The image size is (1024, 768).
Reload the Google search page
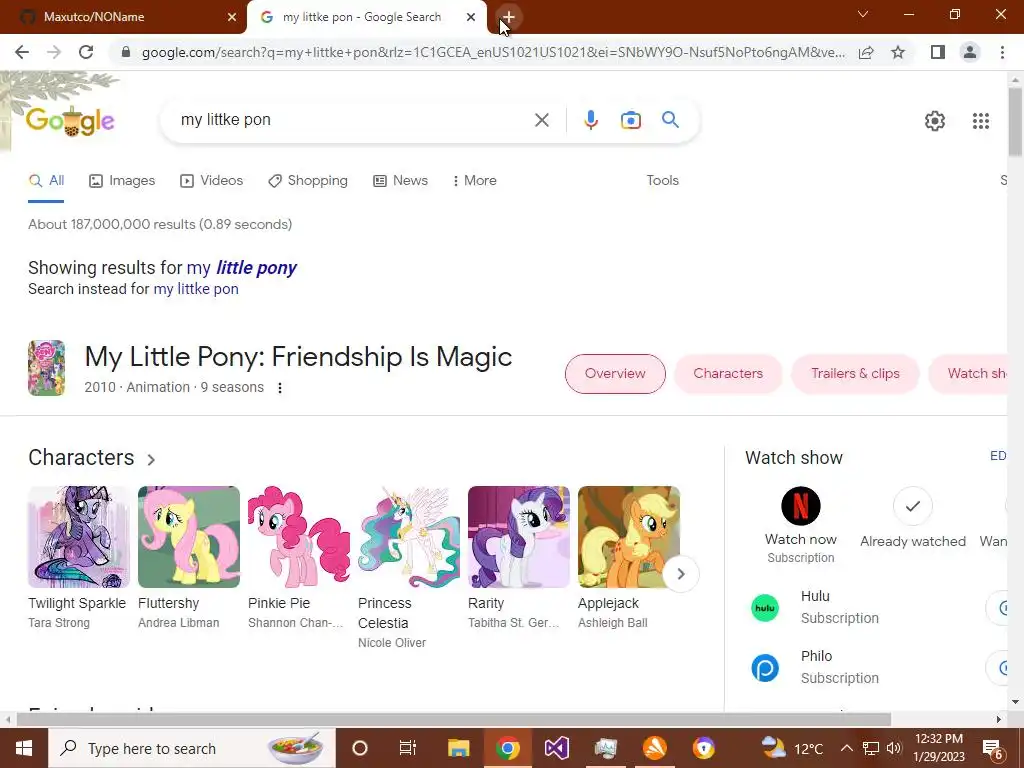86,52
